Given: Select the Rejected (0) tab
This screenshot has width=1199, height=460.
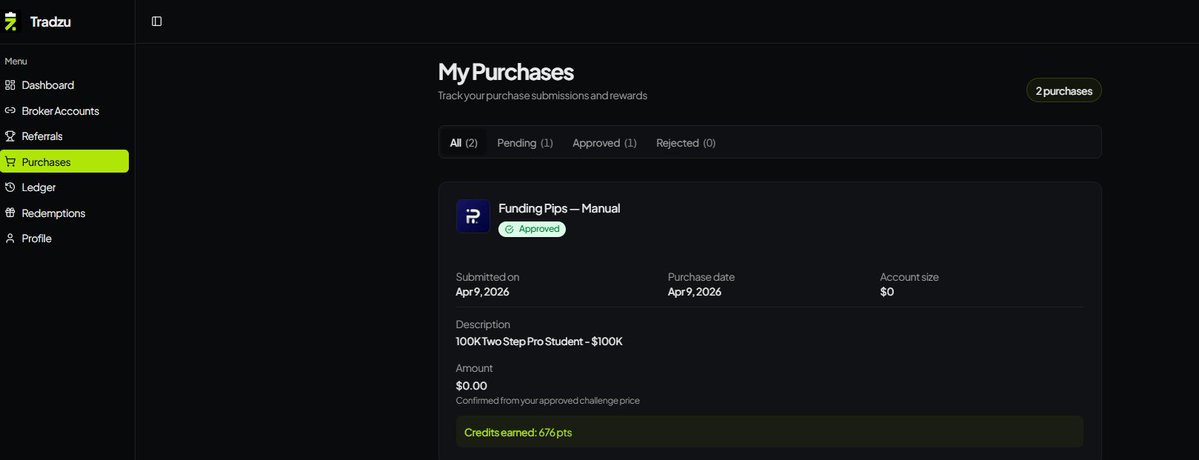Looking at the screenshot, I should tap(686, 143).
